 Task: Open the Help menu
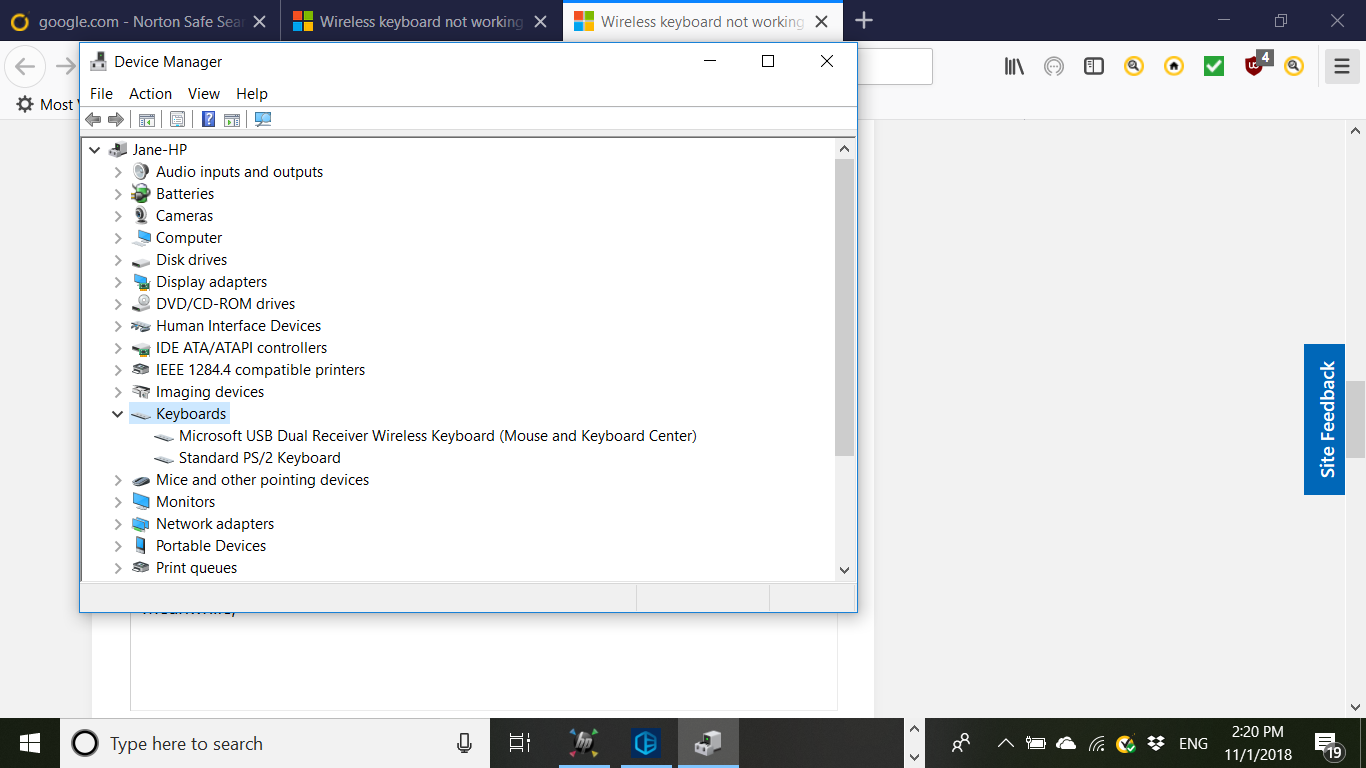coord(252,93)
